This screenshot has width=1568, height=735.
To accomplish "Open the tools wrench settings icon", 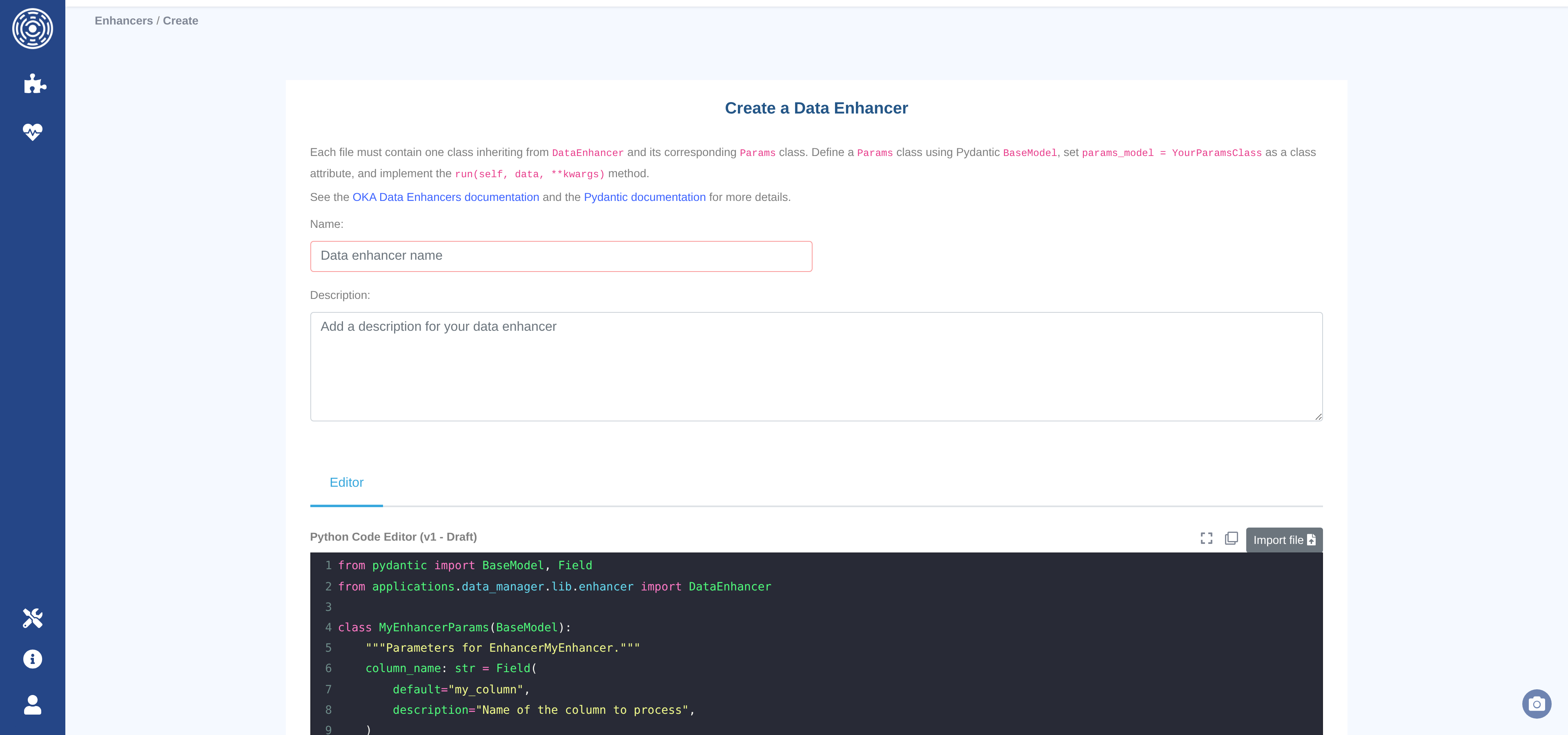I will (x=32, y=617).
